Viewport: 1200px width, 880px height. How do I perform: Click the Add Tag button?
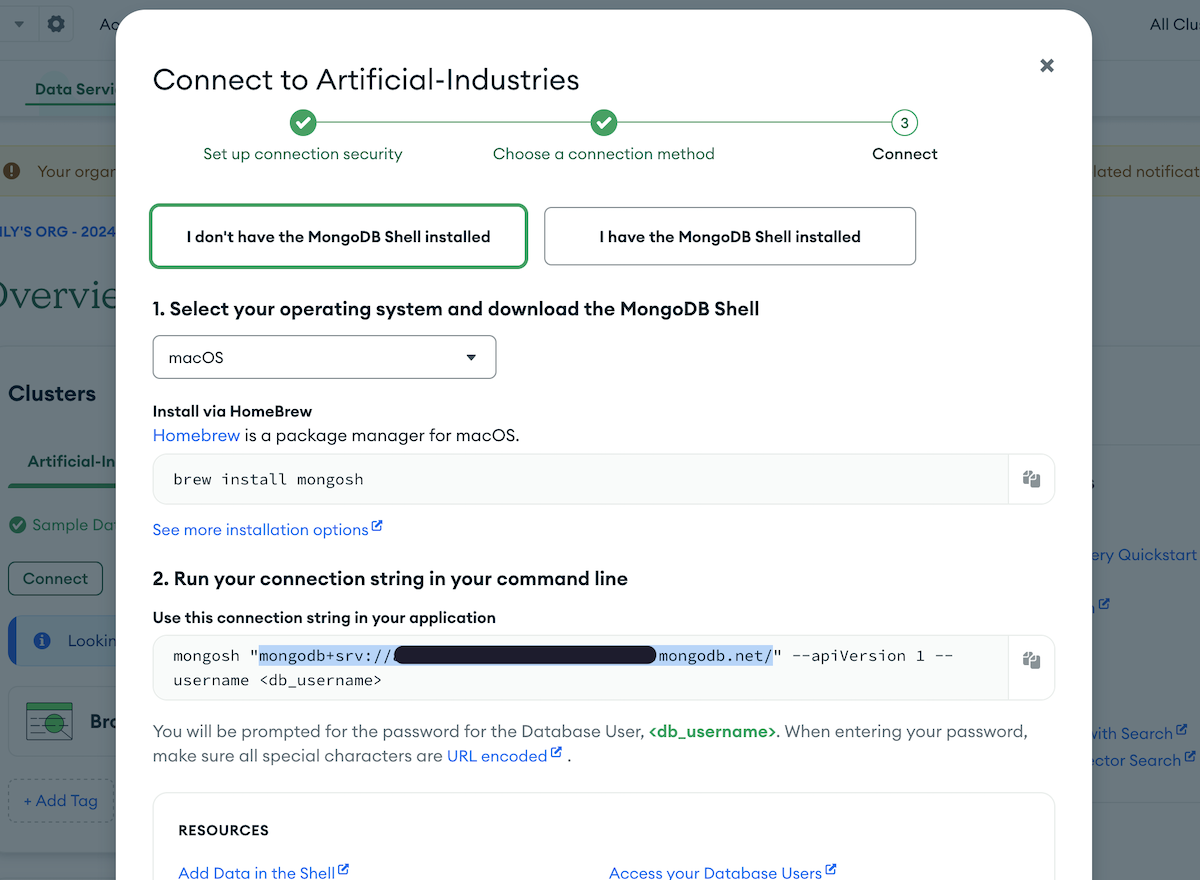[x=61, y=800]
